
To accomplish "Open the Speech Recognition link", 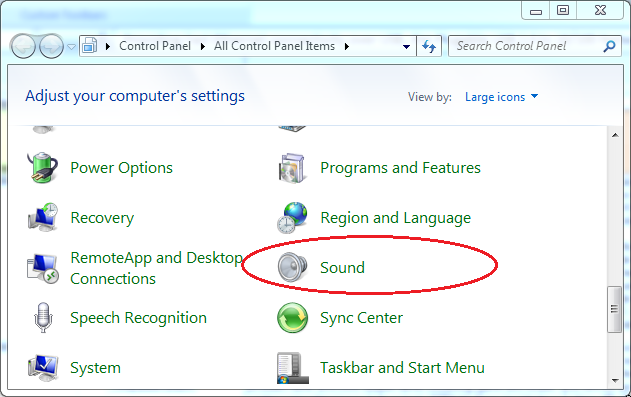I will (138, 318).
